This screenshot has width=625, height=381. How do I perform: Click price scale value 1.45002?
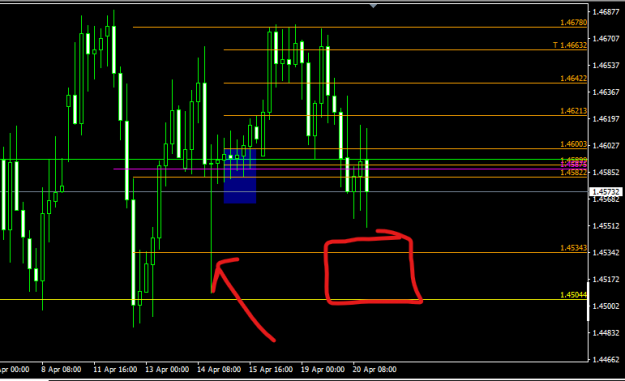coord(606,306)
